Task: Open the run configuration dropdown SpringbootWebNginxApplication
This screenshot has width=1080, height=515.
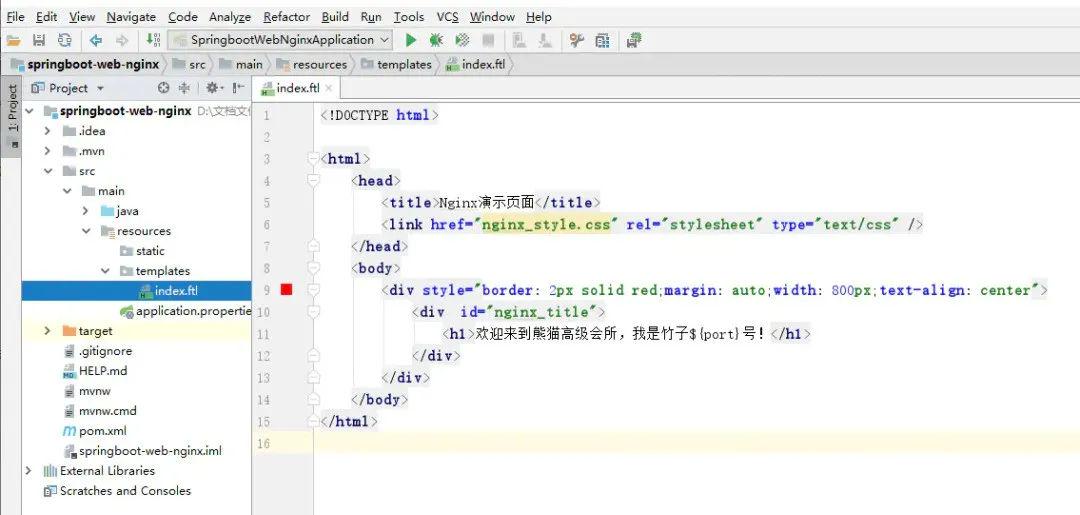Action: coord(281,40)
